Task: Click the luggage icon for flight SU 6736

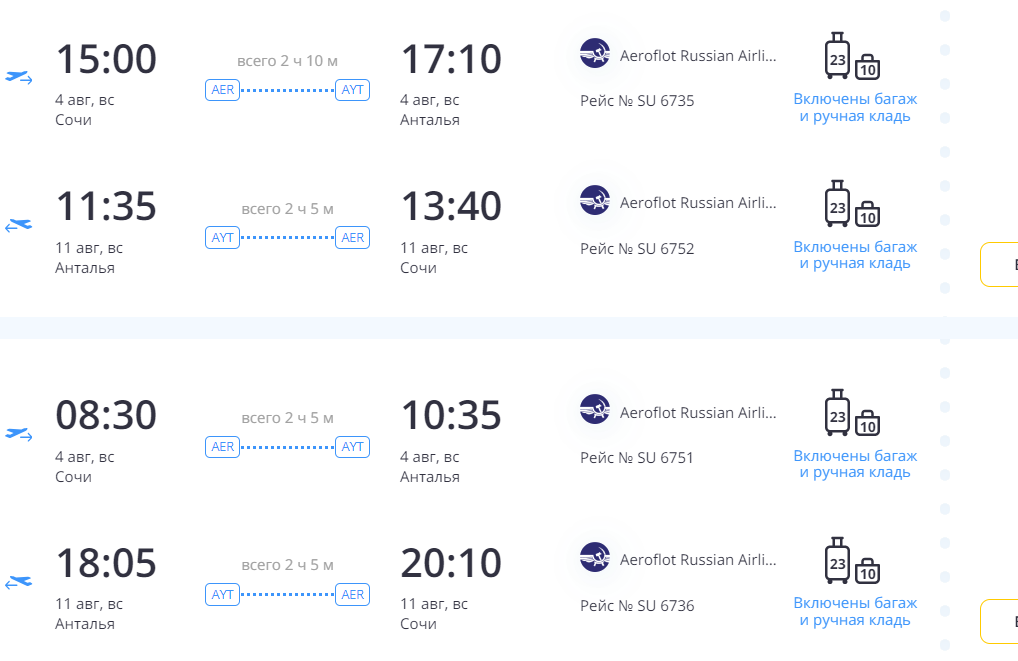Action: 852,560
